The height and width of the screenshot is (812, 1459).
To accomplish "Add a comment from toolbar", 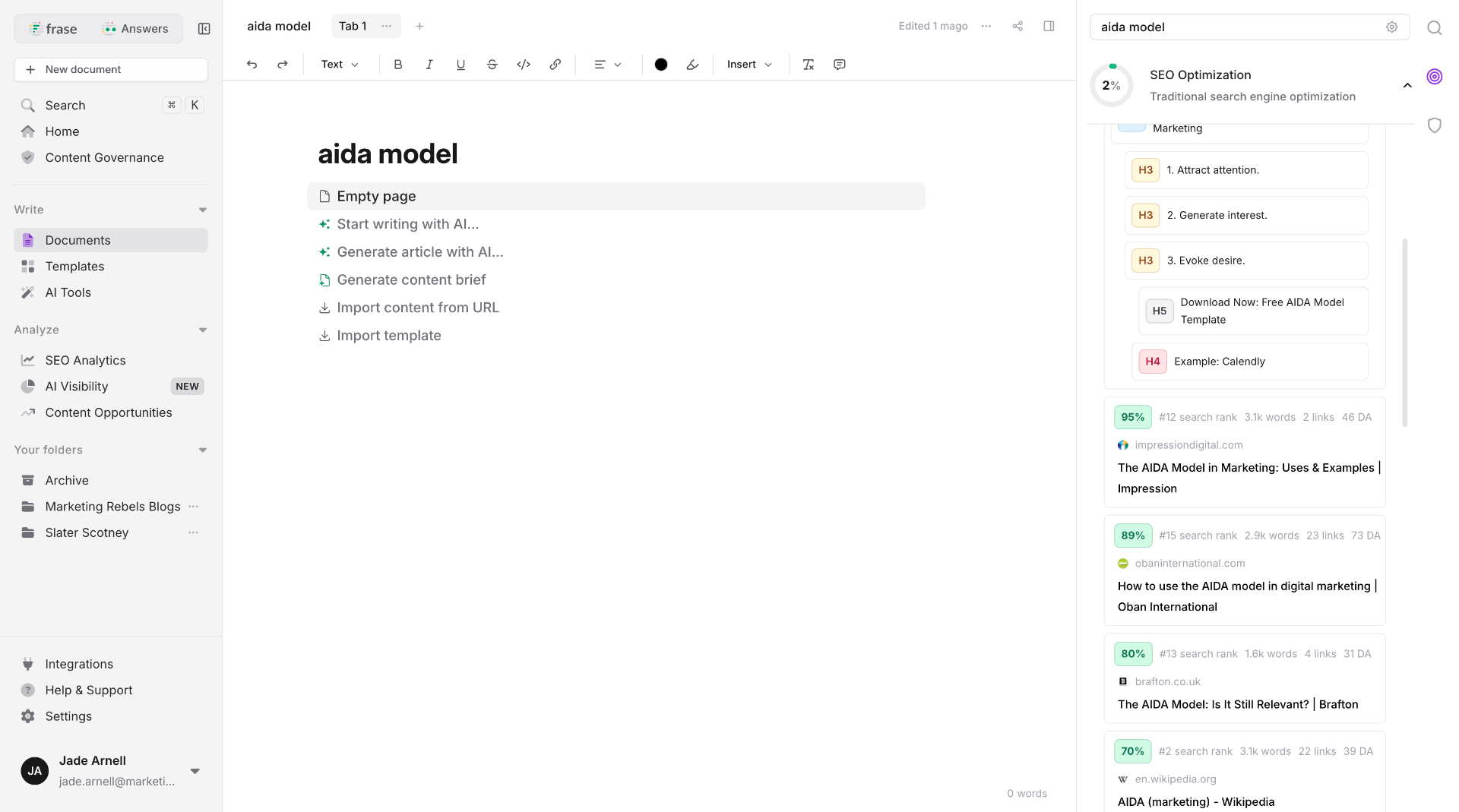I will point(840,65).
